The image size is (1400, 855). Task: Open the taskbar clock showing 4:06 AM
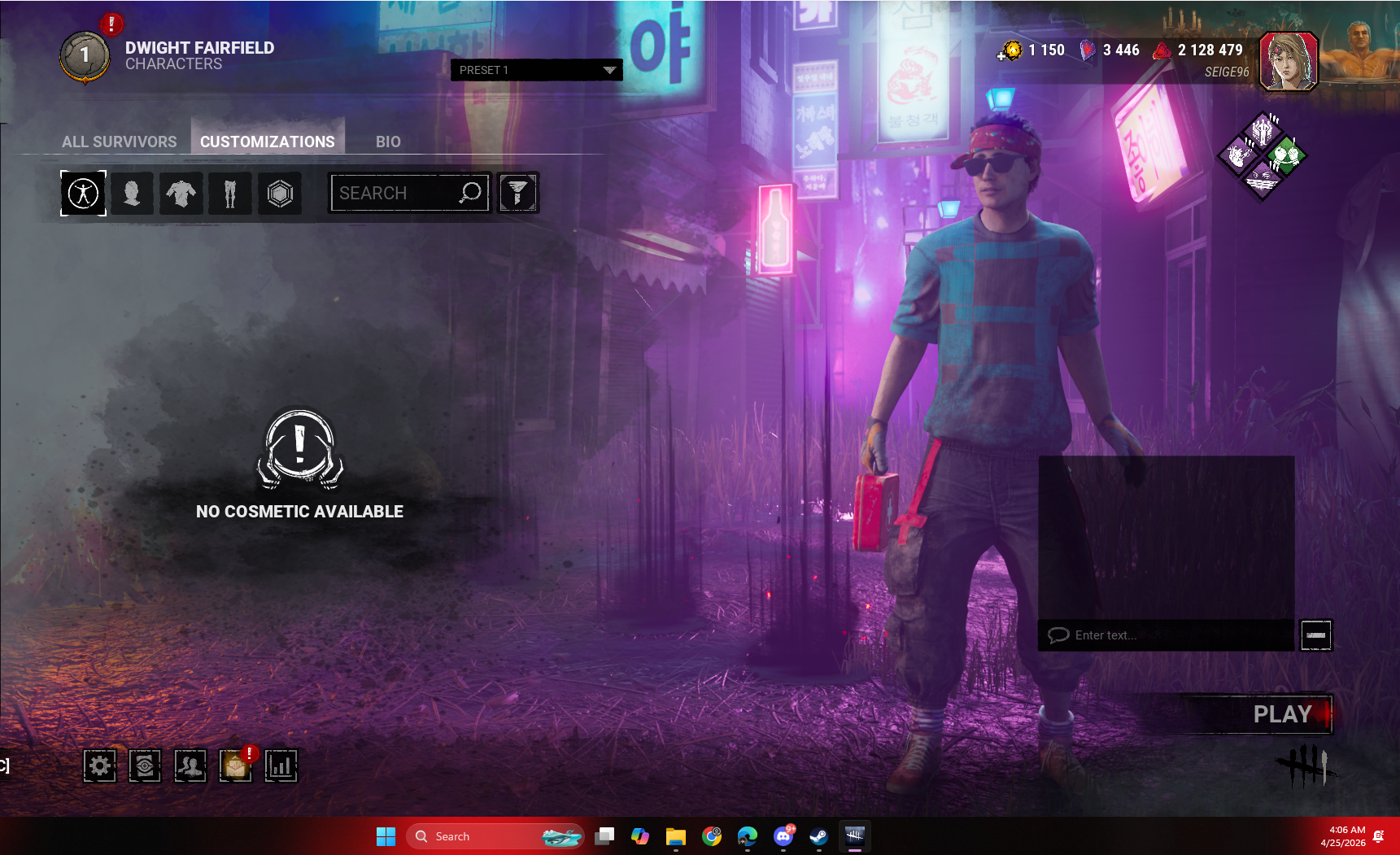tap(1343, 836)
